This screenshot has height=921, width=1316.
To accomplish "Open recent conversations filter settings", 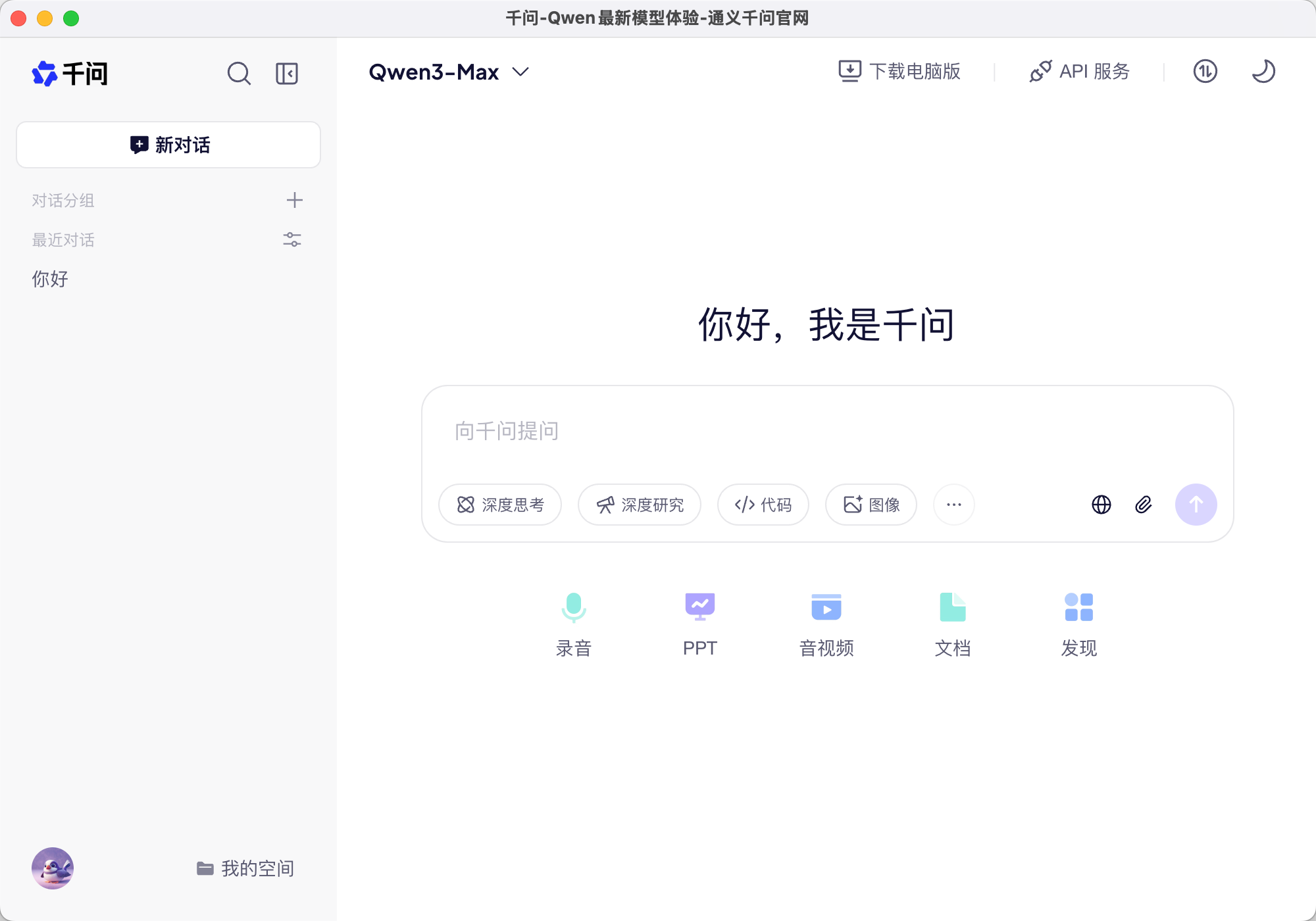I will [x=292, y=239].
